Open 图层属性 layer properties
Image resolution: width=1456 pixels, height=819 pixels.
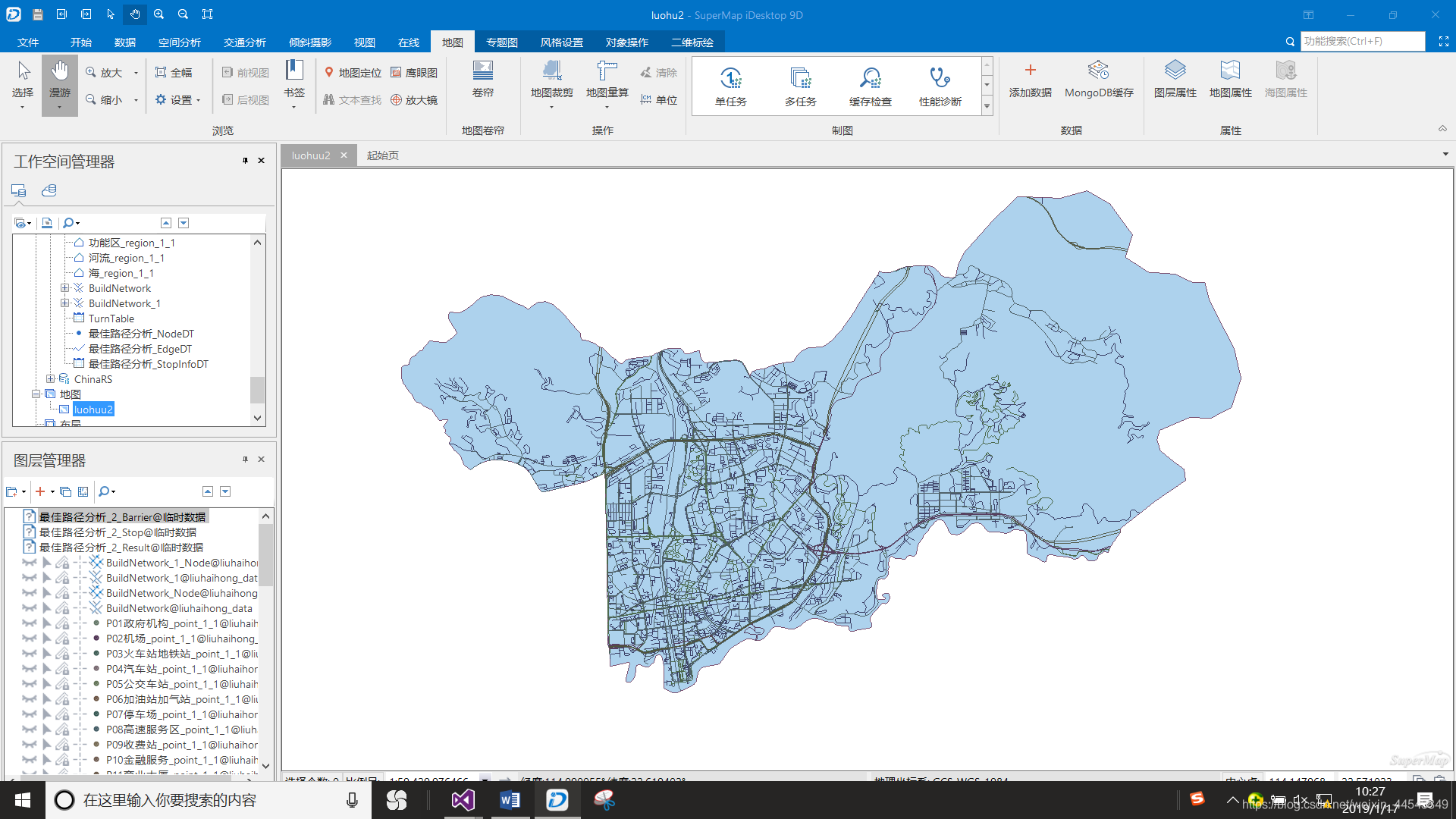[x=1175, y=79]
